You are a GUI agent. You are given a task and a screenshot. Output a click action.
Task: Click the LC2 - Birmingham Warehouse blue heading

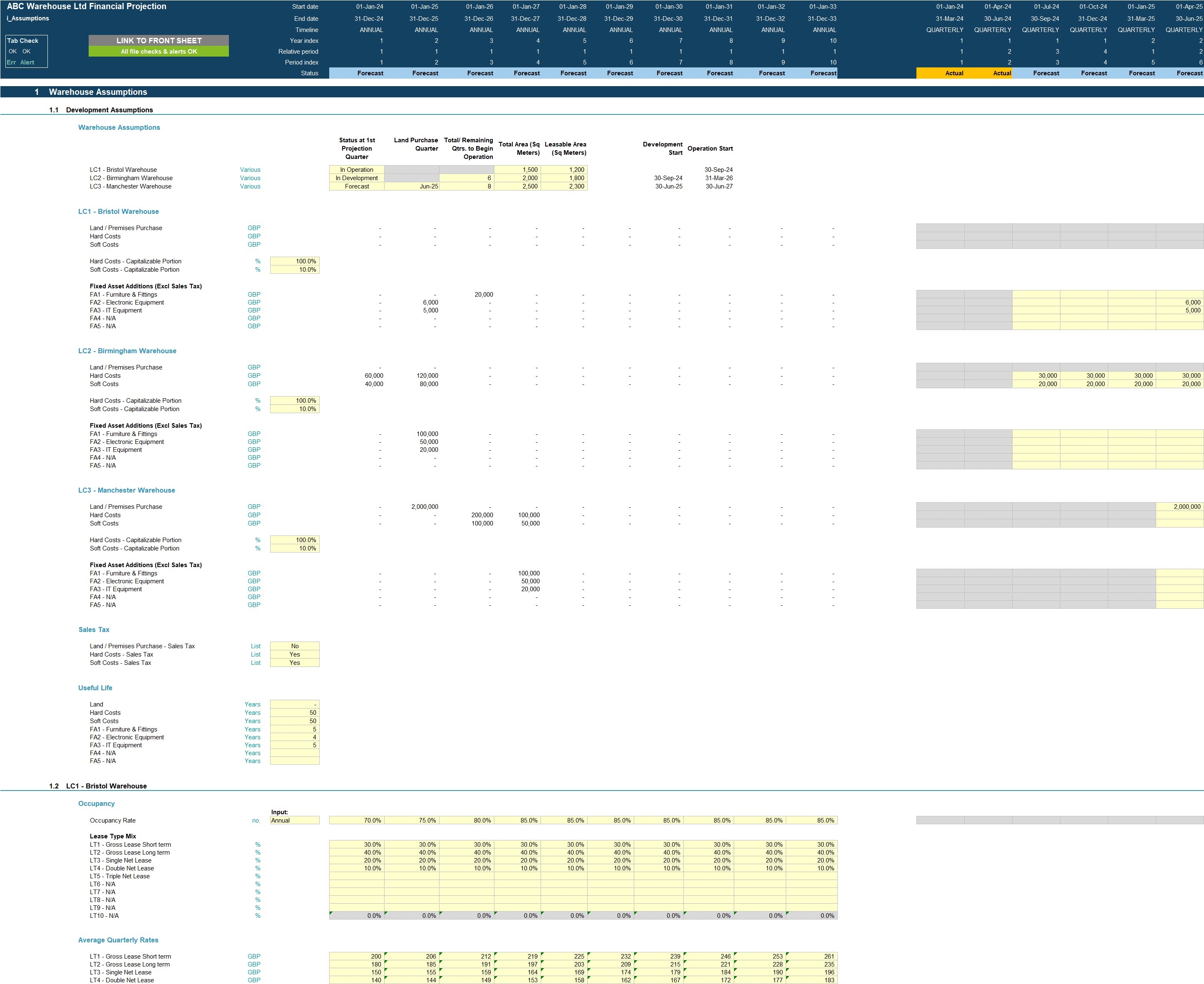(127, 351)
